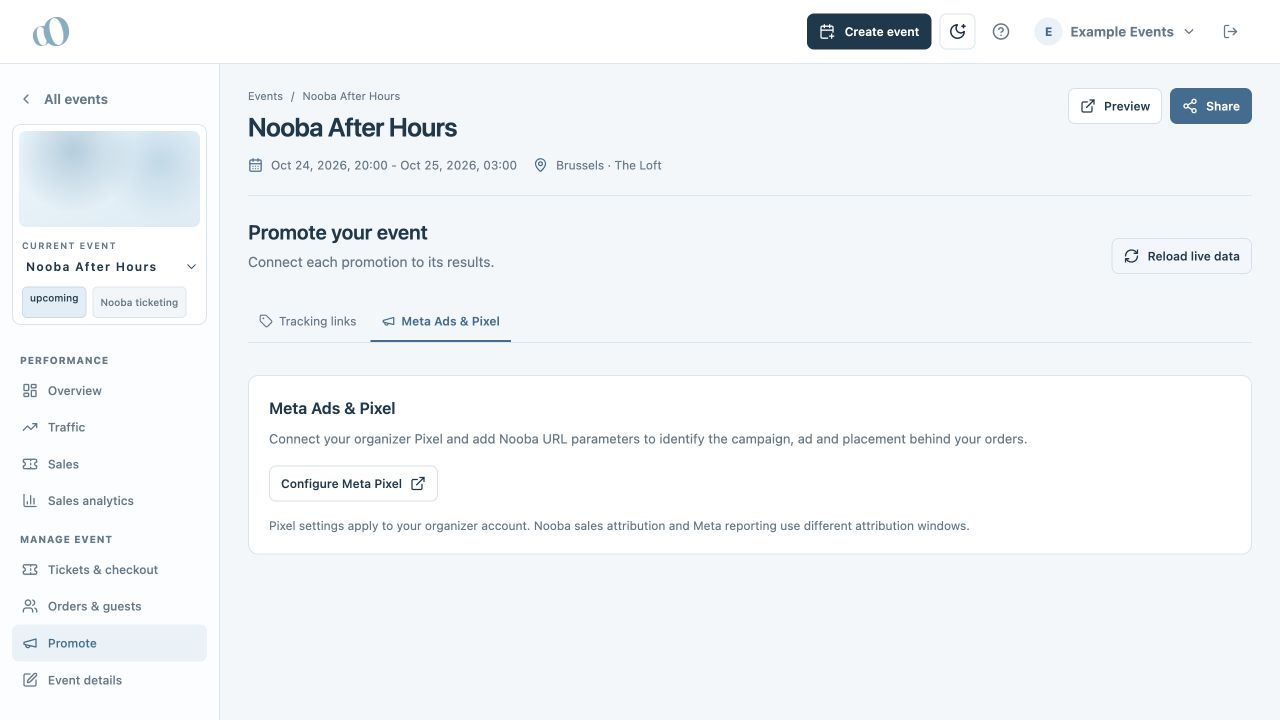This screenshot has width=1280, height=720.
Task: Click the Nooba After Hours breadcrumb
Action: click(351, 96)
